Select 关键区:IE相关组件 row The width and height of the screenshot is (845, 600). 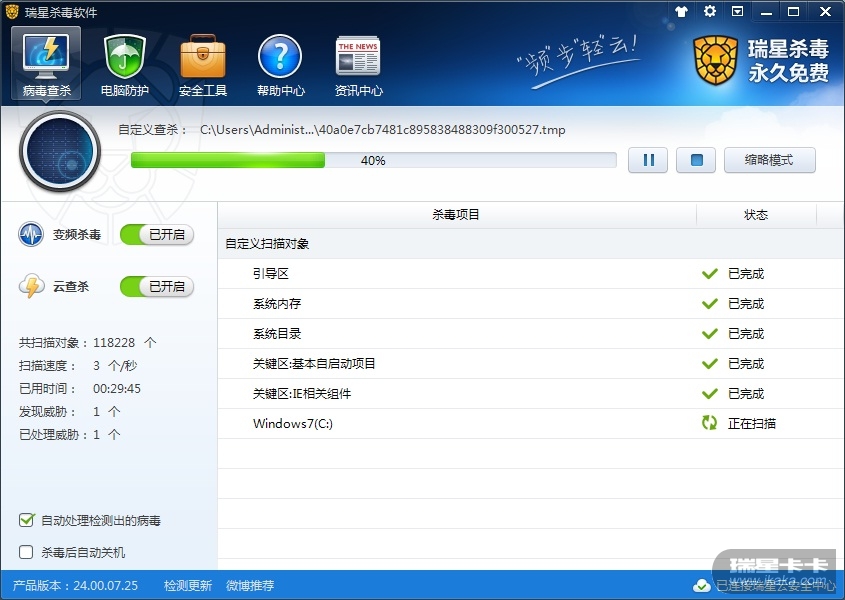click(x=531, y=394)
